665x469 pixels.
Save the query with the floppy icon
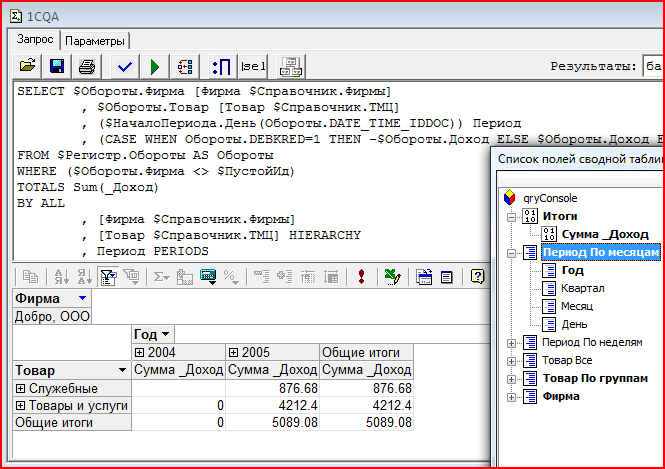[x=57, y=66]
